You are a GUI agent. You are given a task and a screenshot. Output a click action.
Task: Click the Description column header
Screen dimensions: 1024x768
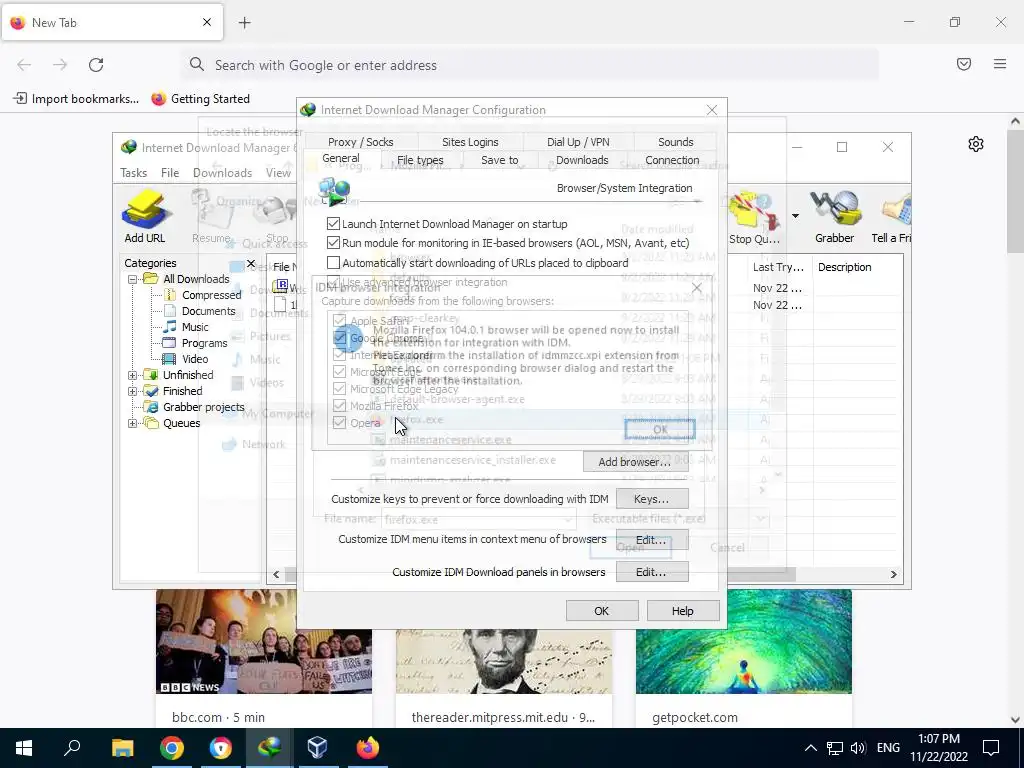(844, 267)
